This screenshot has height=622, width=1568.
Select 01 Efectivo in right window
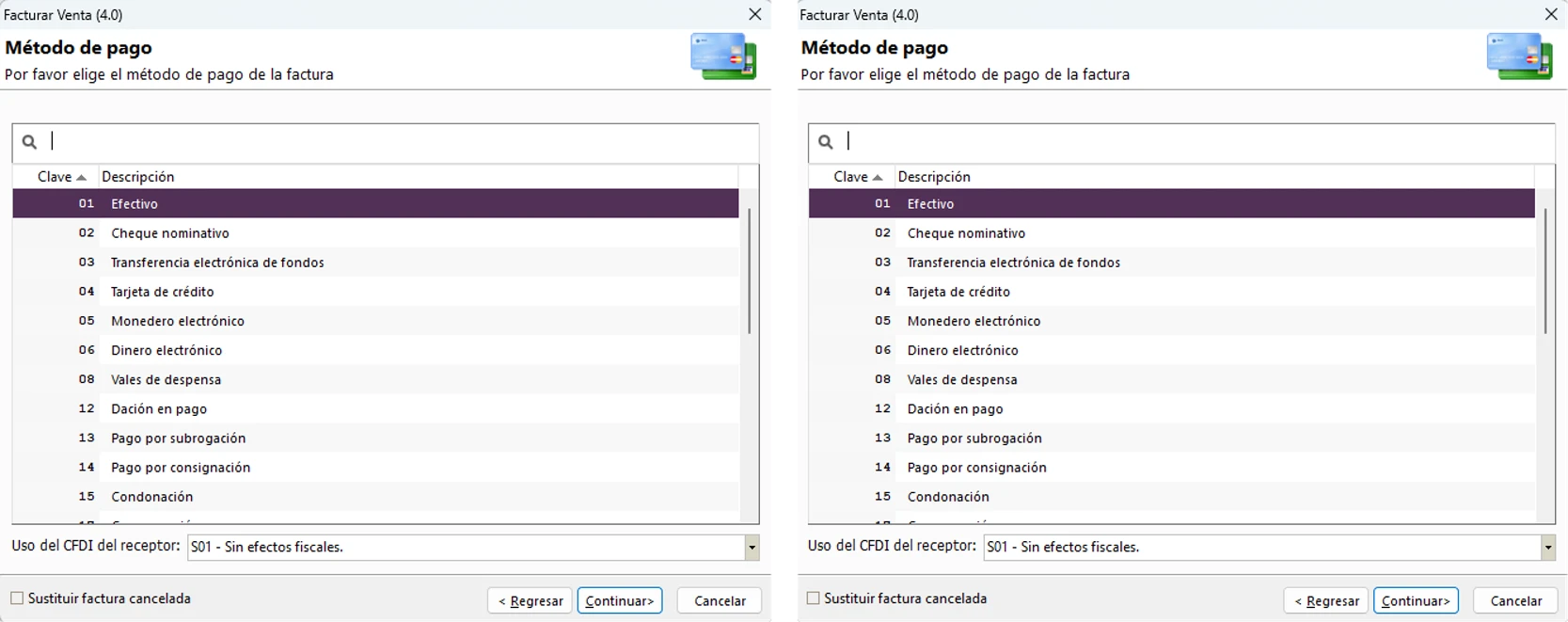tap(1171, 203)
